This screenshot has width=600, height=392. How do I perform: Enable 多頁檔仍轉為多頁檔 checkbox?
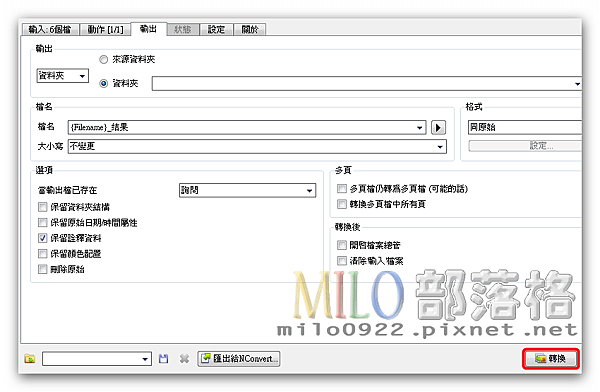(x=342, y=188)
